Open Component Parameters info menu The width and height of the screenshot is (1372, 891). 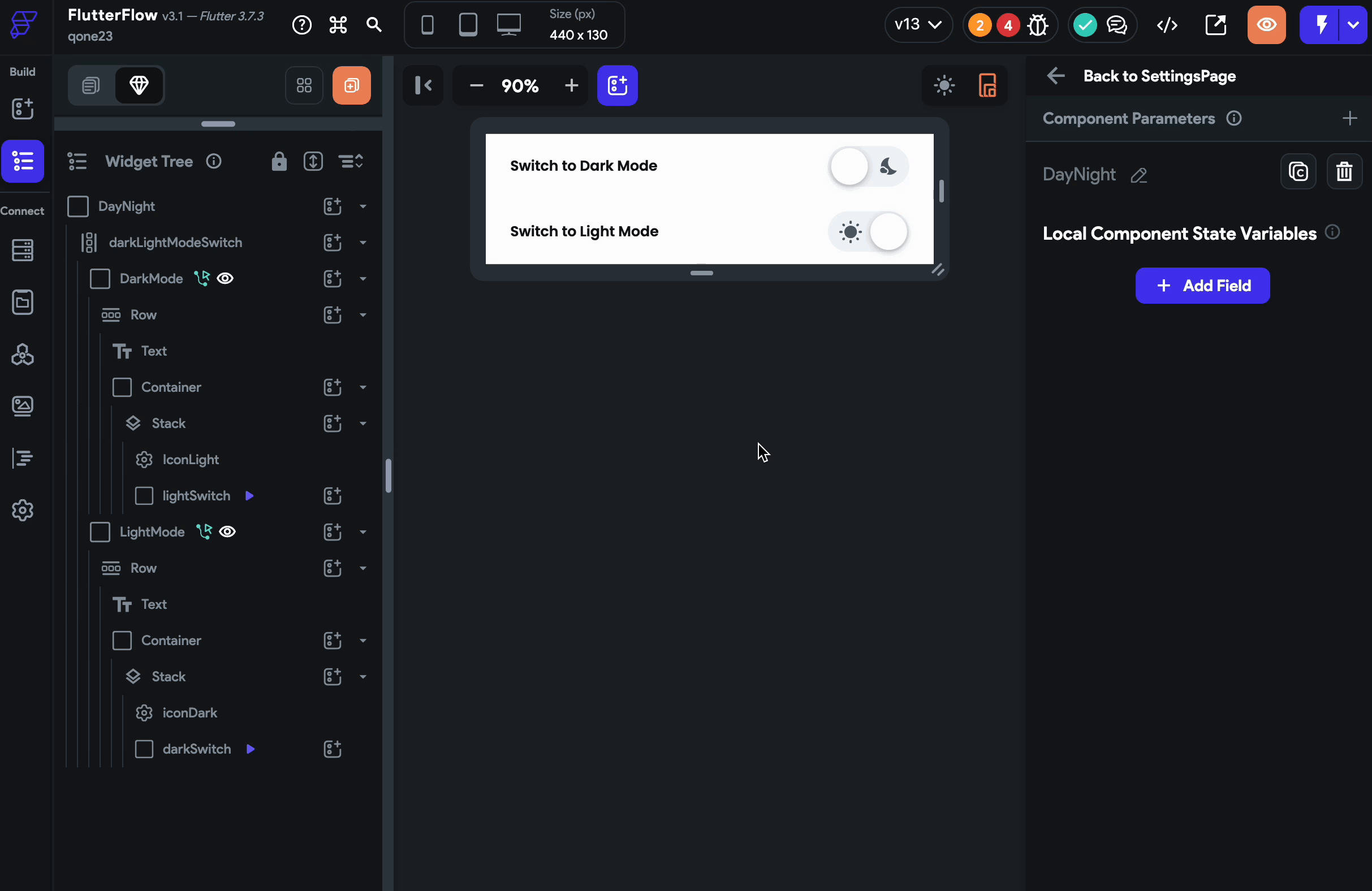(1232, 118)
